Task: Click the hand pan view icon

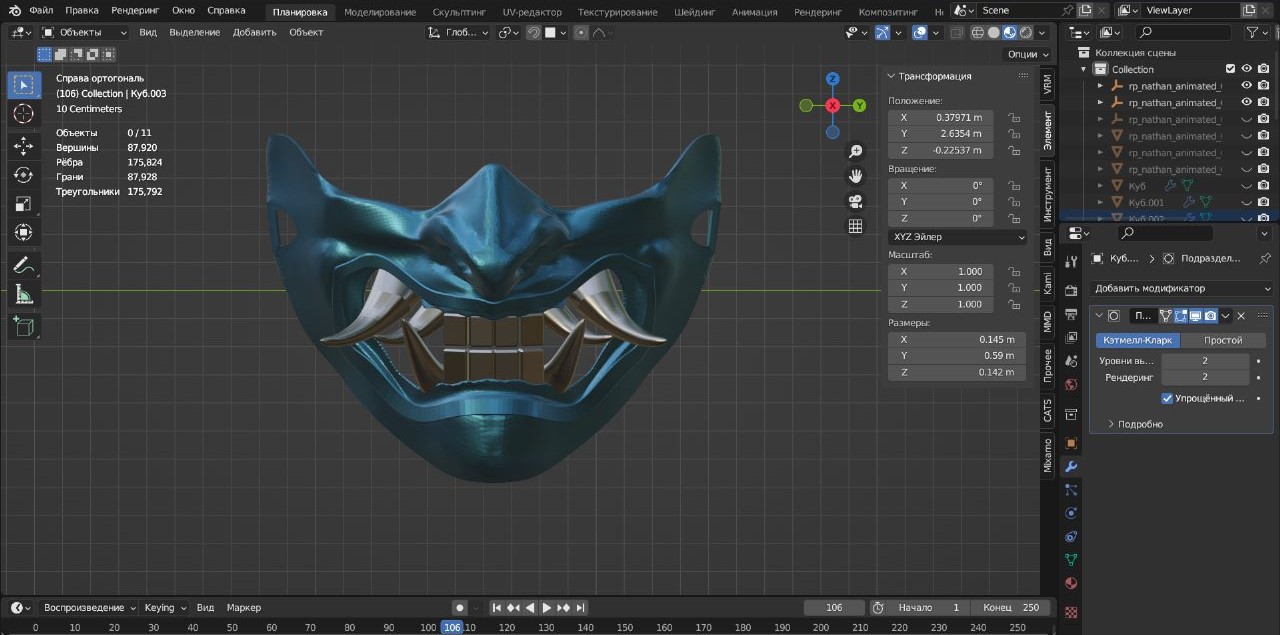Action: point(856,176)
